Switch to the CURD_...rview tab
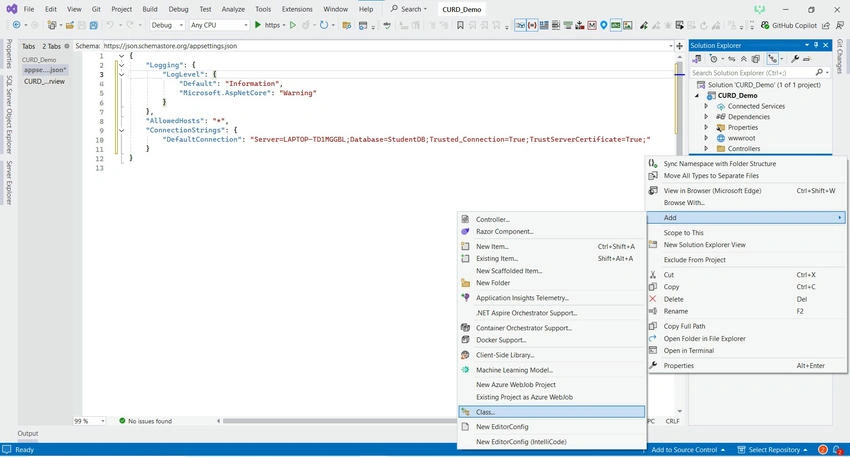Screen dimensions: 850x457 click(x=44, y=81)
